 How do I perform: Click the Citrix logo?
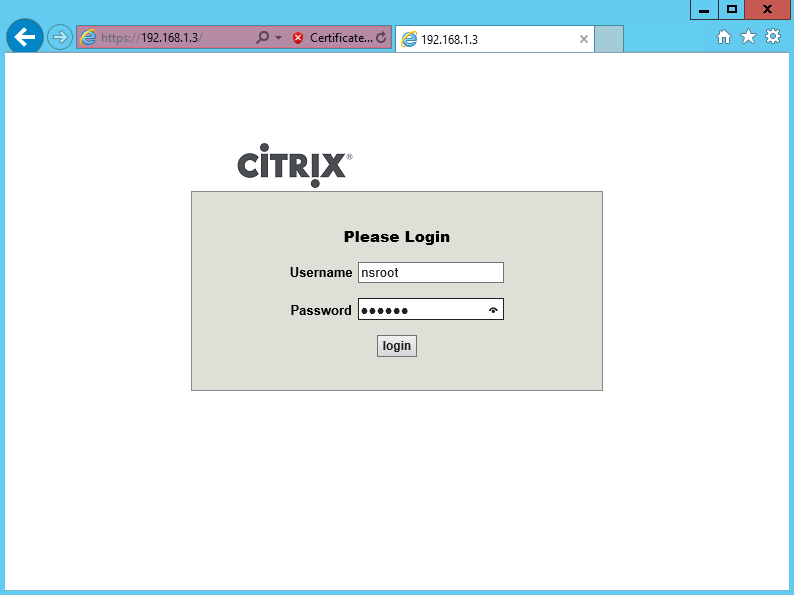click(x=295, y=166)
